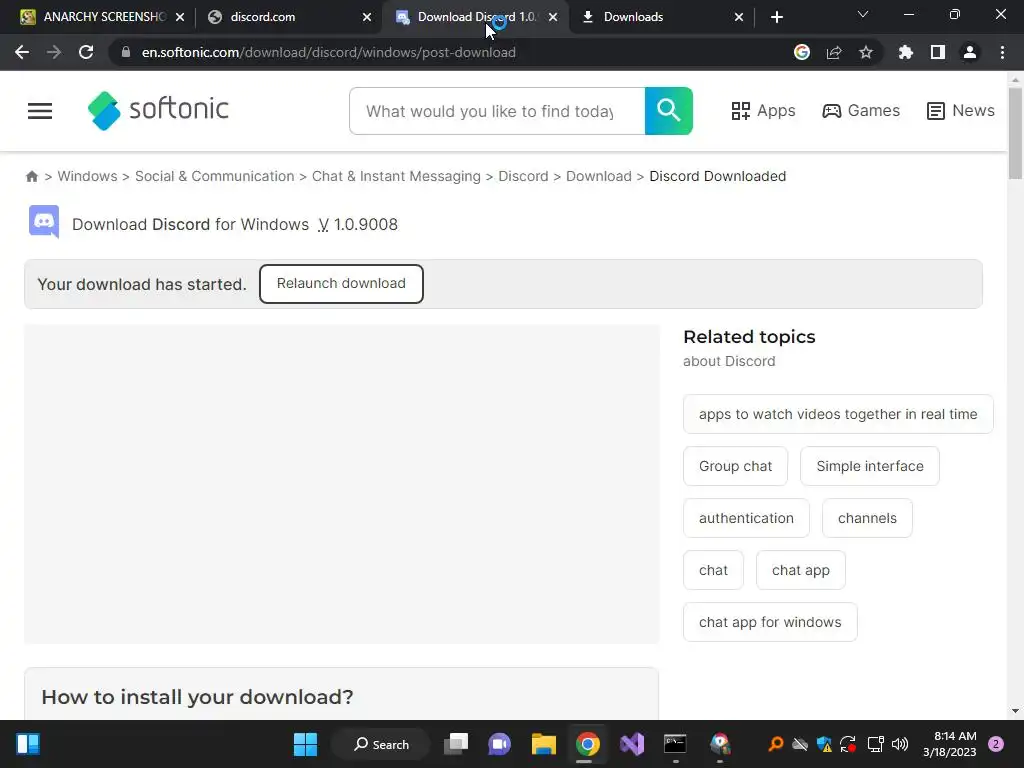Click the browser forward arrow
The width and height of the screenshot is (1024, 768).
pyautogui.click(x=54, y=52)
